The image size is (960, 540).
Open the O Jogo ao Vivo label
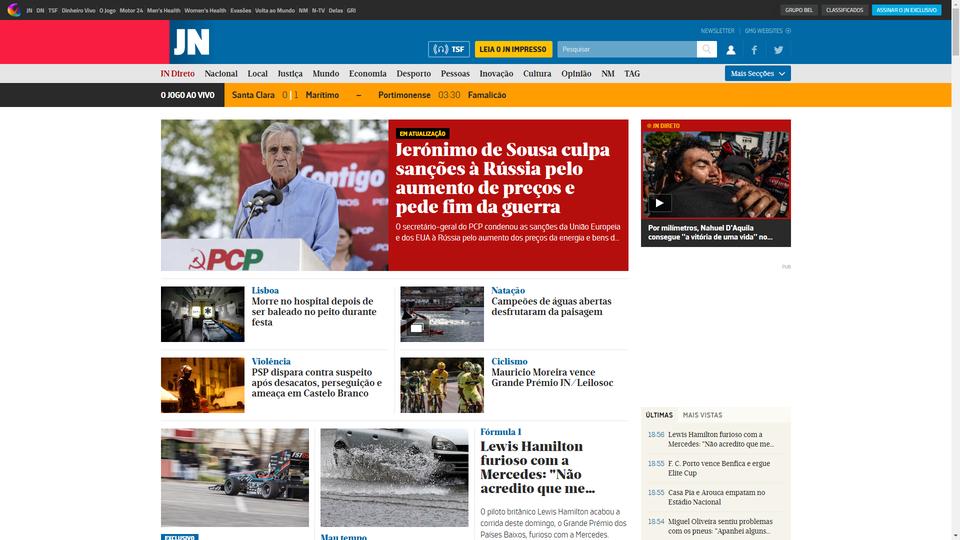coord(187,95)
